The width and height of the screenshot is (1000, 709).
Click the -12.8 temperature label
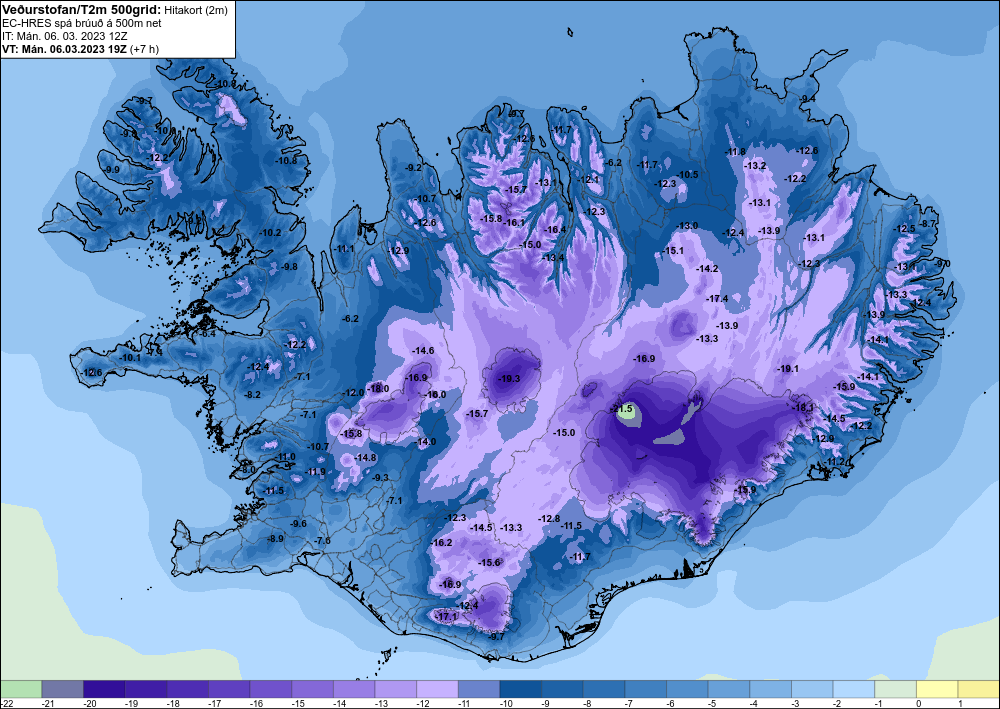[549, 518]
